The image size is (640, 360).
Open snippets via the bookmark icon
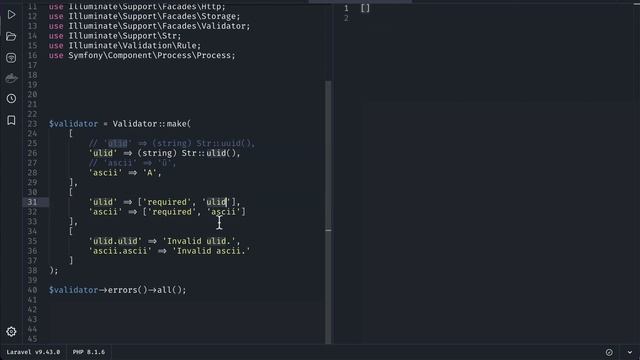tap(11, 120)
